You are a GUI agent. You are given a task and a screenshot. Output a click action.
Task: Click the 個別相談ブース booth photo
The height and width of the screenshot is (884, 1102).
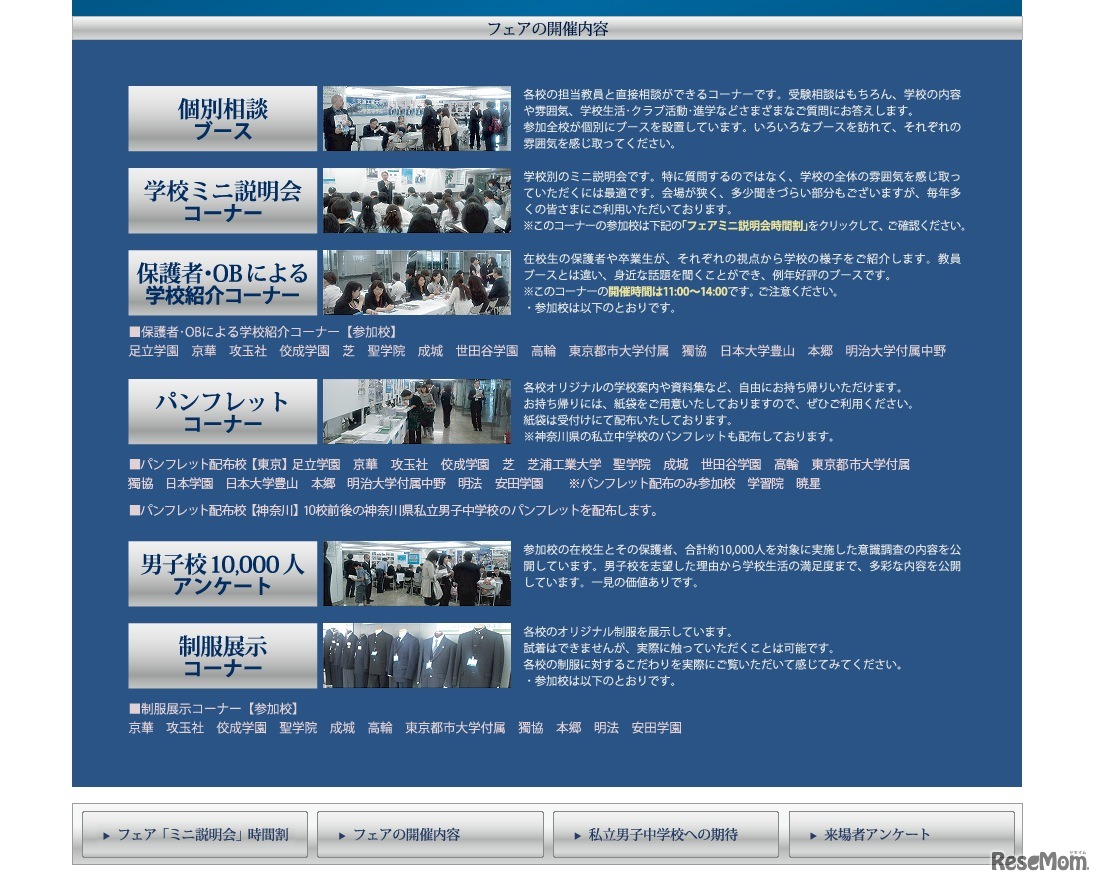coord(417,118)
